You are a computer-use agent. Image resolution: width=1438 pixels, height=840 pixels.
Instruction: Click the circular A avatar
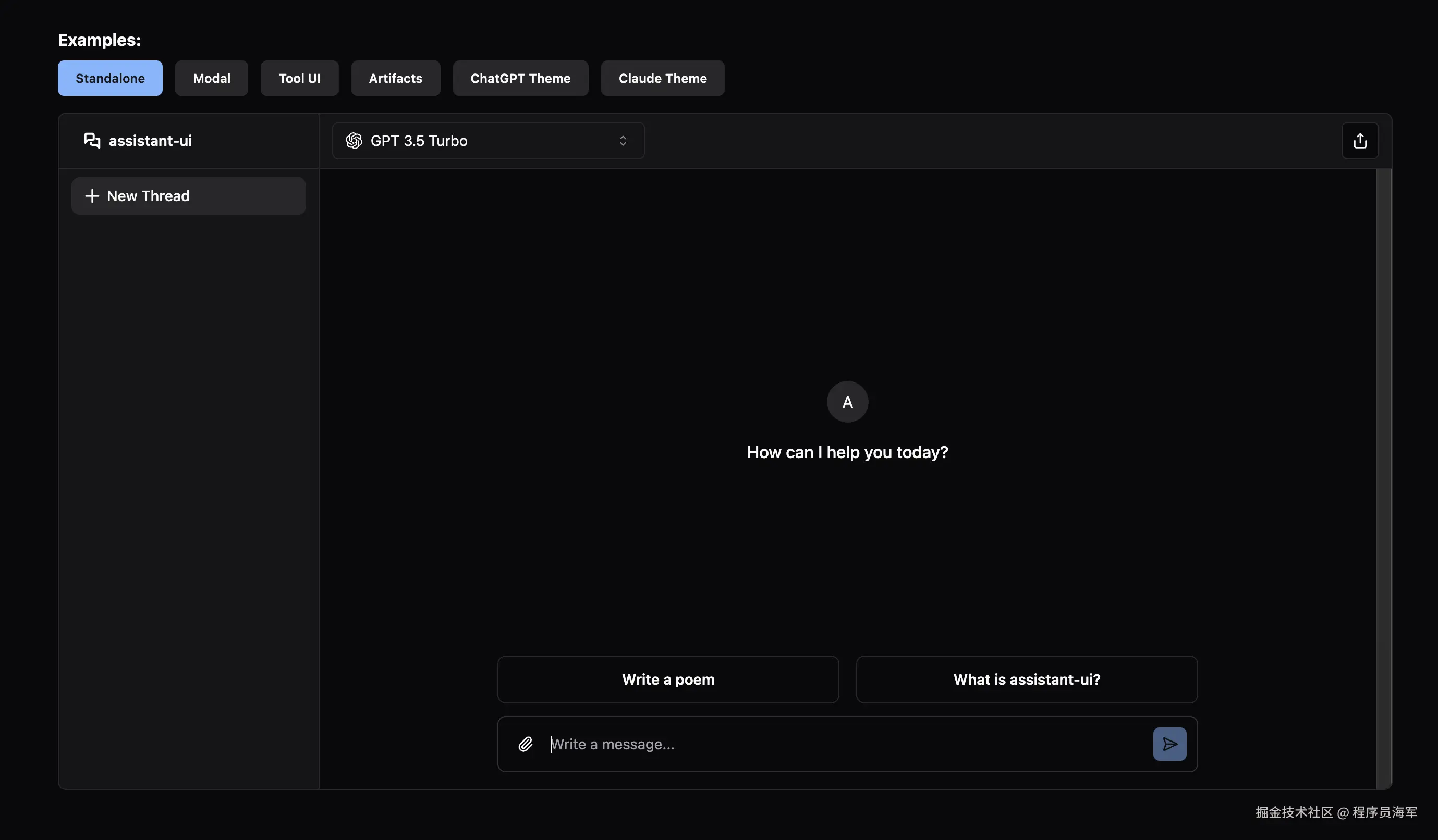coord(847,402)
